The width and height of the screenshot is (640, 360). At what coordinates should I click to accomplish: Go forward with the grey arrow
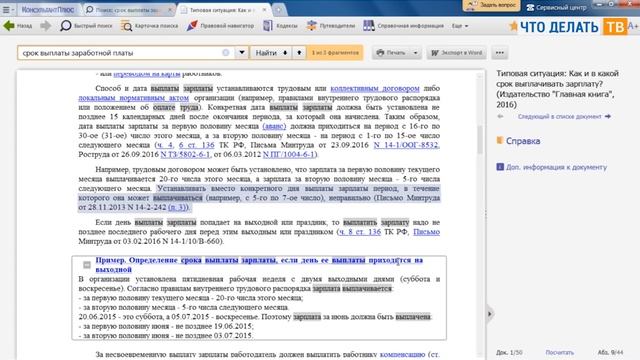pos(45,26)
